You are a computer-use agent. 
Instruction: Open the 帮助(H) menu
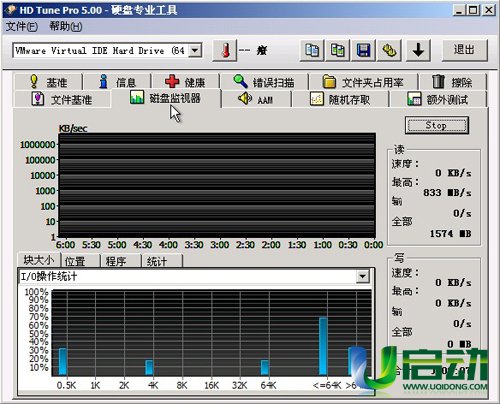coord(66,26)
